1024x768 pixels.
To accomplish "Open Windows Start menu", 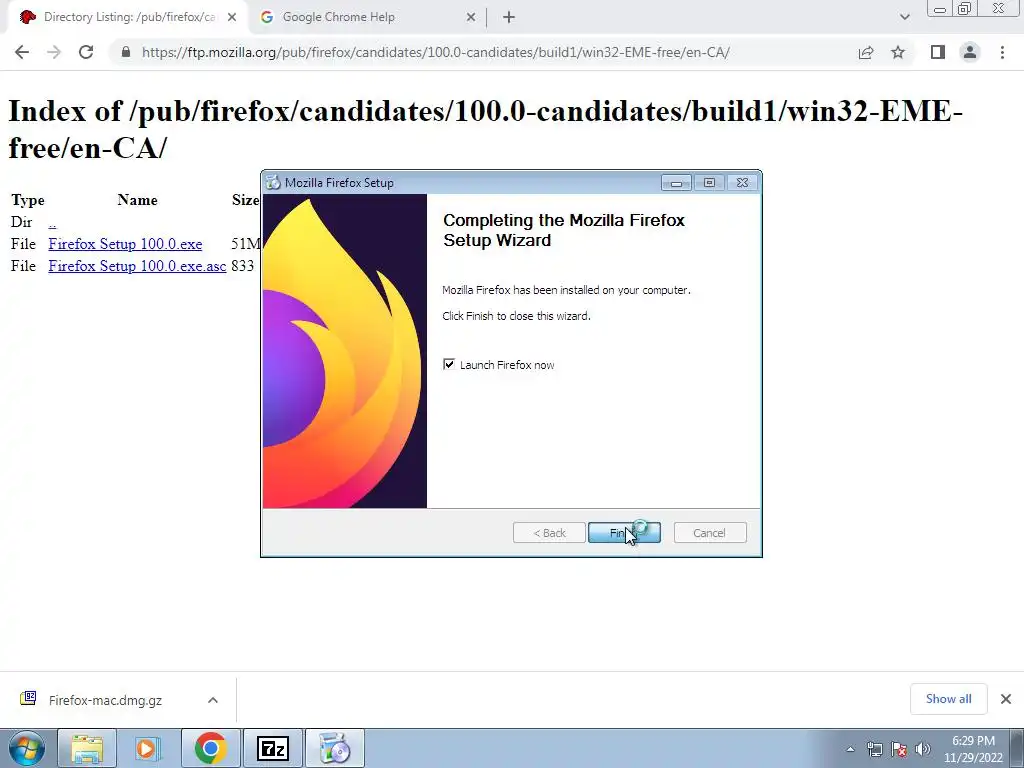I will pyautogui.click(x=26, y=748).
